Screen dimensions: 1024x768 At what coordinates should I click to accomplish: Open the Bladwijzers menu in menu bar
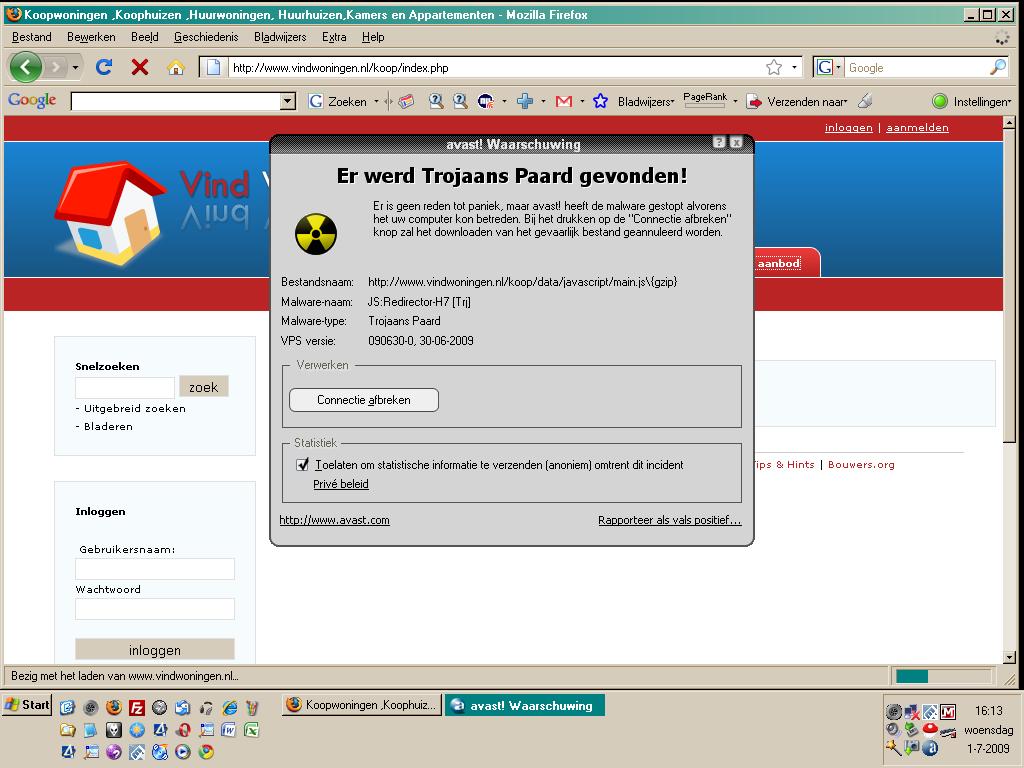[280, 37]
